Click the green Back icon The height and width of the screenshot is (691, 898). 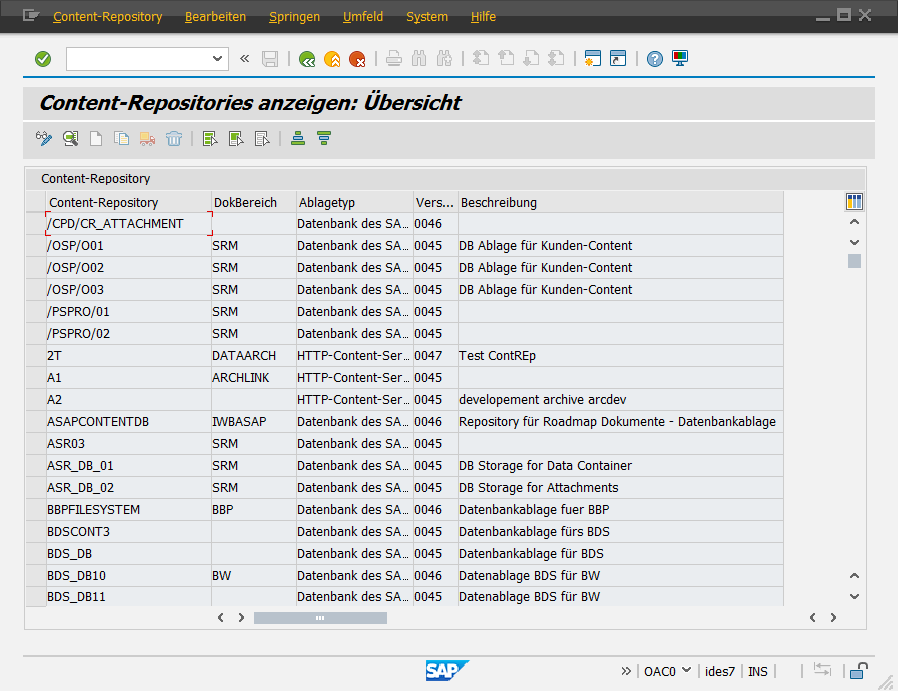pyautogui.click(x=307, y=59)
